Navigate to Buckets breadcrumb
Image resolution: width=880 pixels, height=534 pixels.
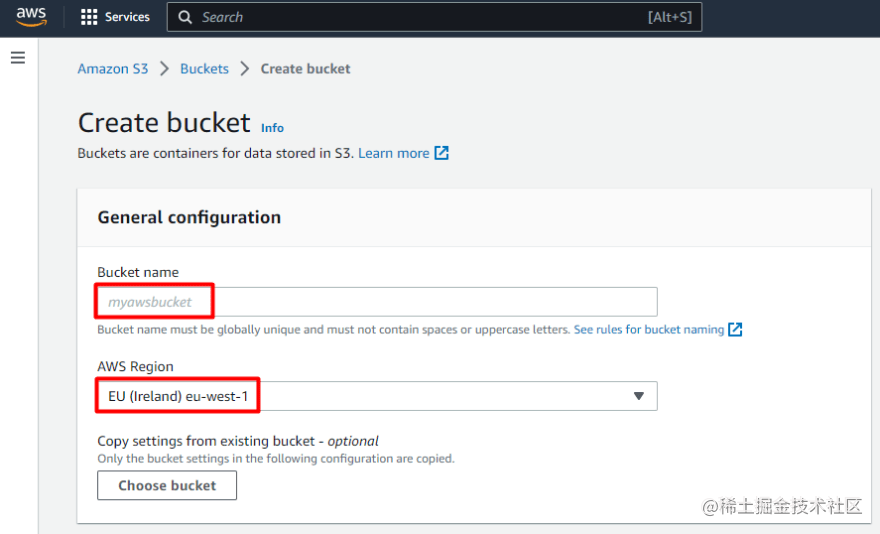(204, 69)
